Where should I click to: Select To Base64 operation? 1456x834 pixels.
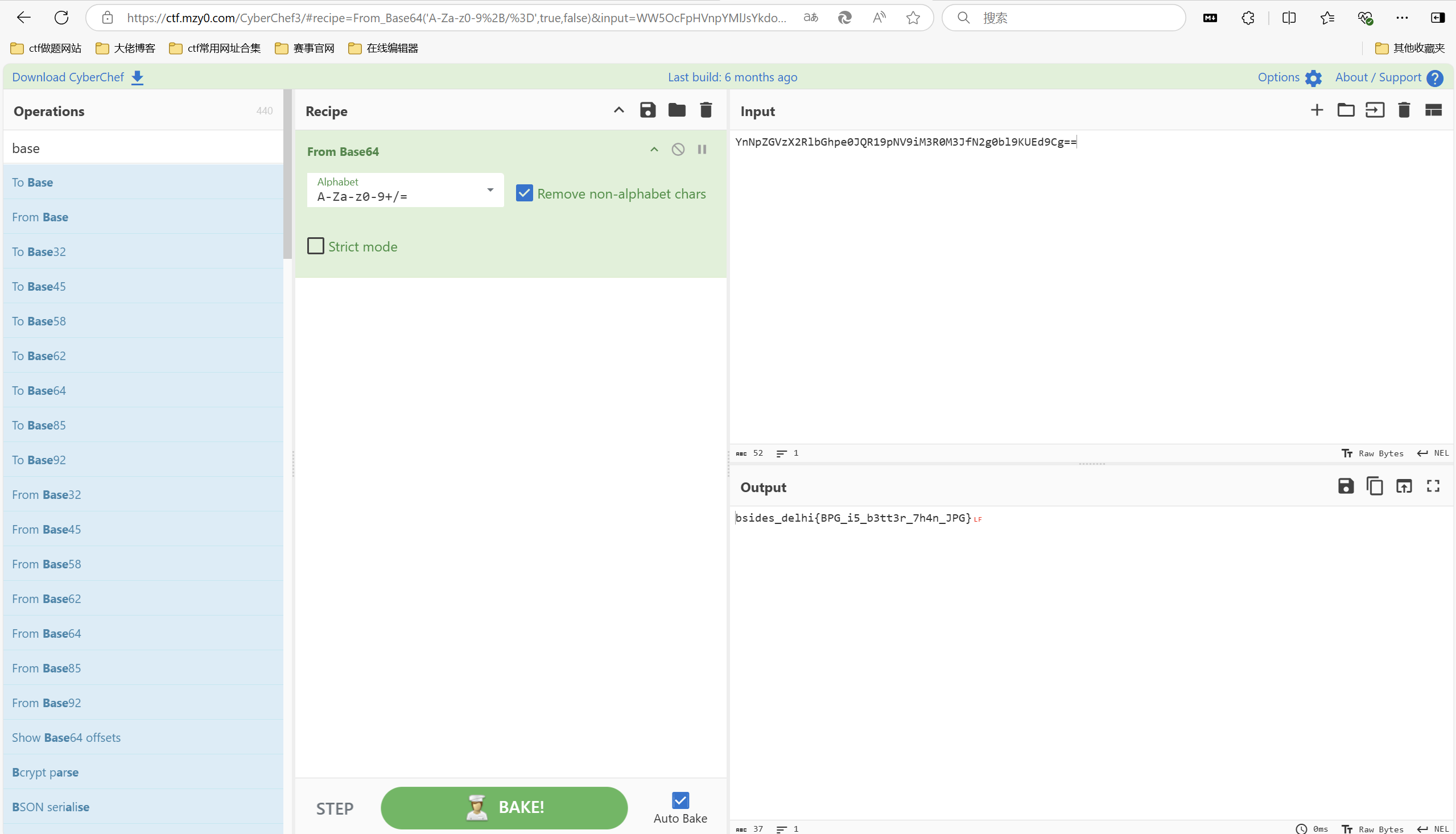click(x=143, y=390)
